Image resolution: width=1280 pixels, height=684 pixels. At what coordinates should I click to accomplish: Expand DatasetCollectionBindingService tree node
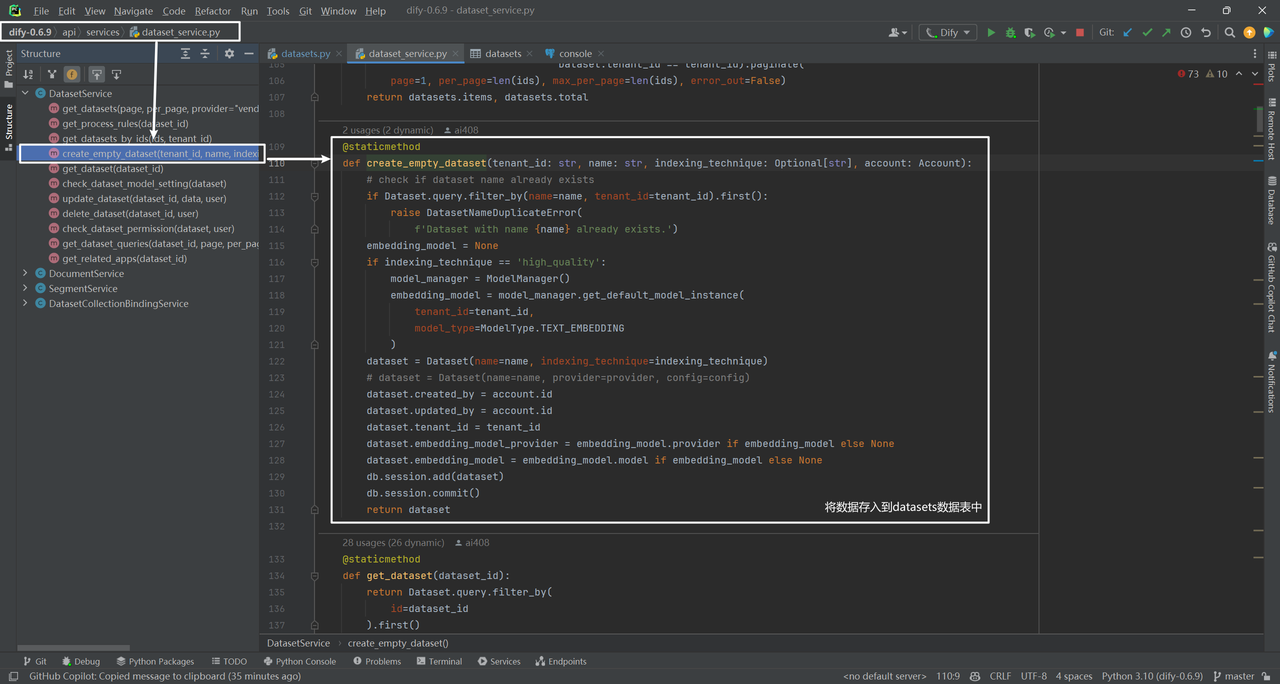tap(26, 303)
